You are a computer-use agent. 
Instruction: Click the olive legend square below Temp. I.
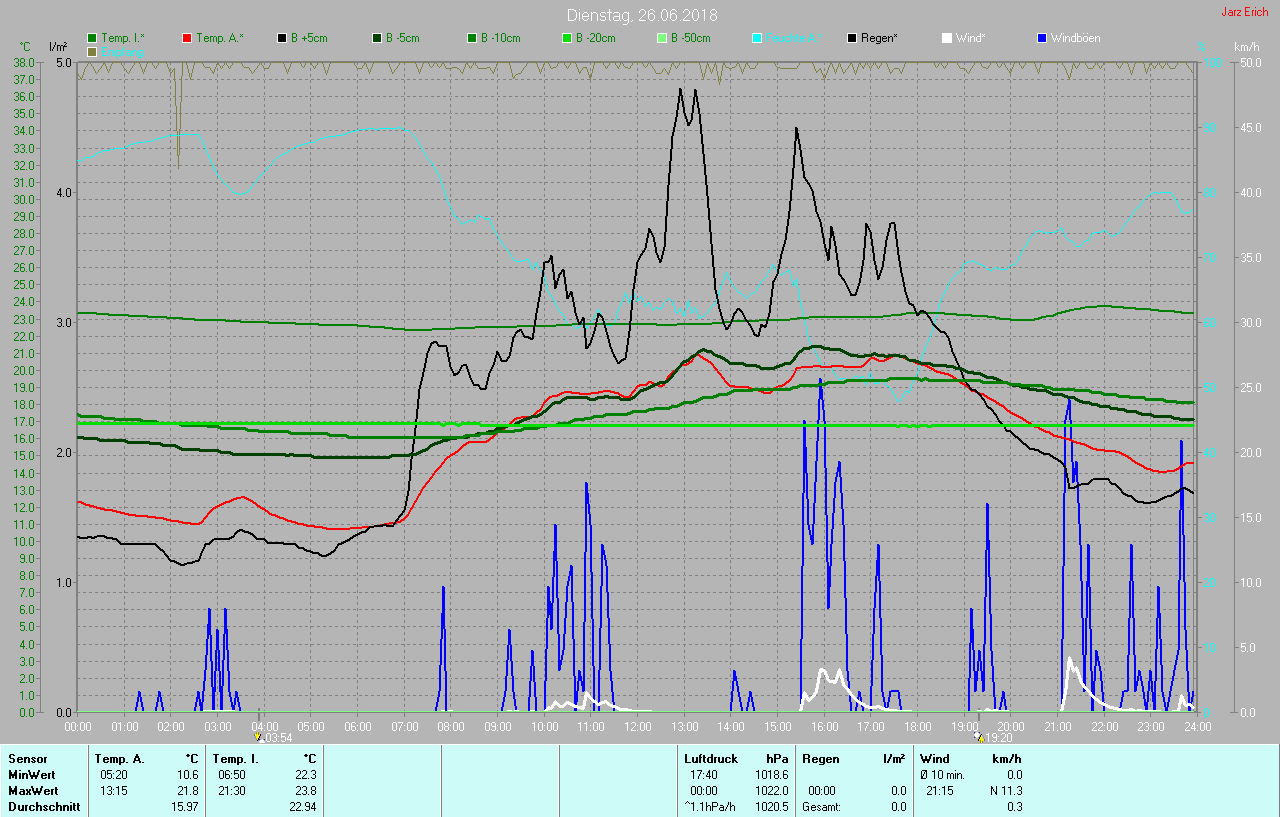tap(93, 51)
